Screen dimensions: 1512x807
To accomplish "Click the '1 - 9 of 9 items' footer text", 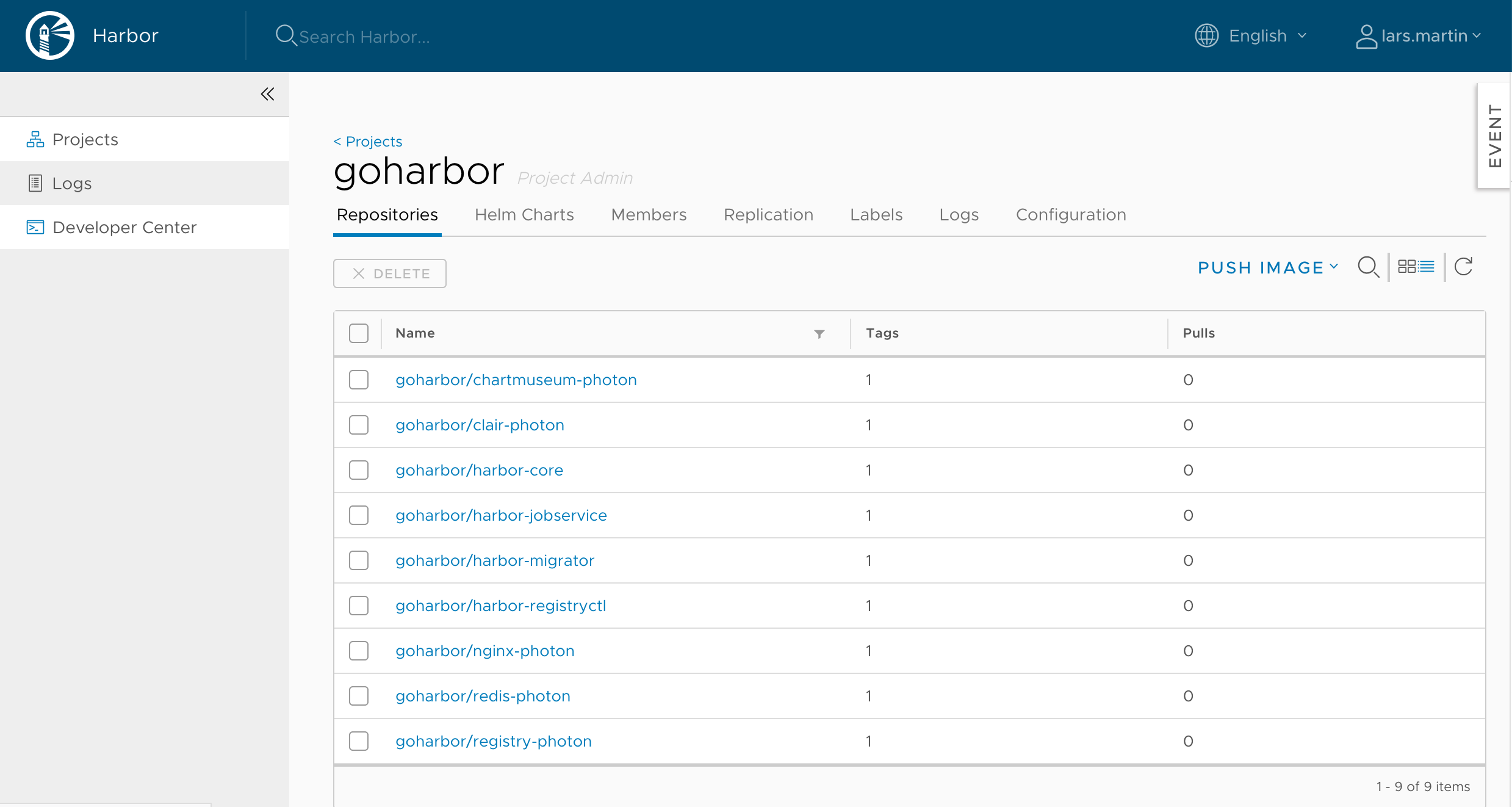I will 1423,786.
